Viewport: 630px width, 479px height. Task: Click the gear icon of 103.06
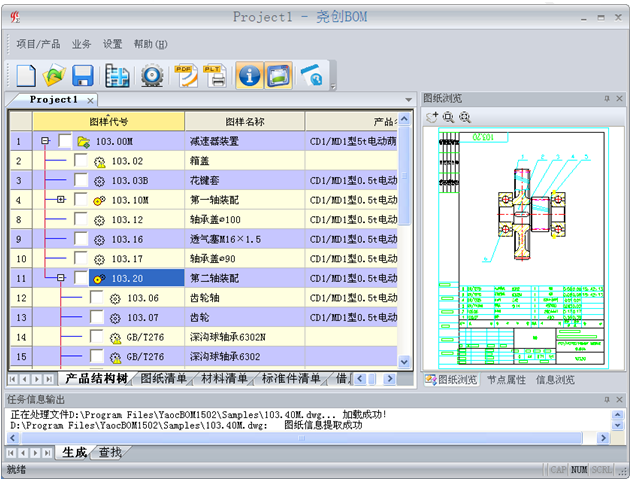(x=115, y=299)
